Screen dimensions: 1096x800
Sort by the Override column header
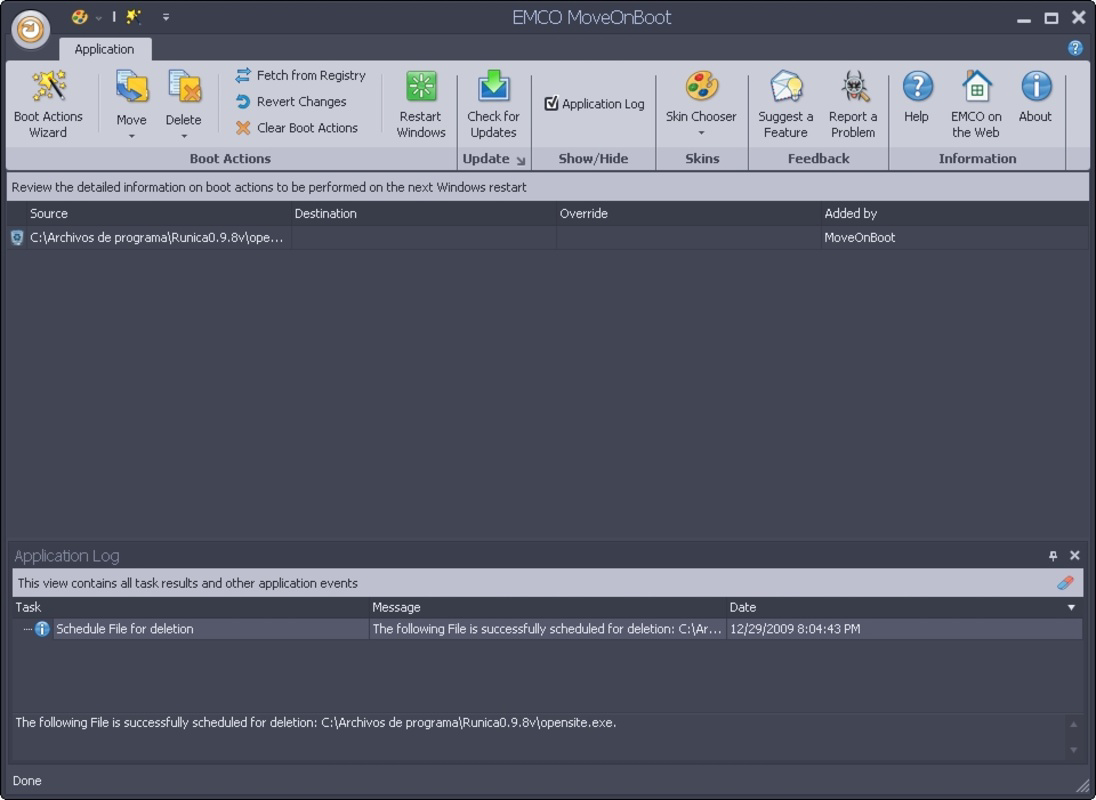tap(688, 214)
